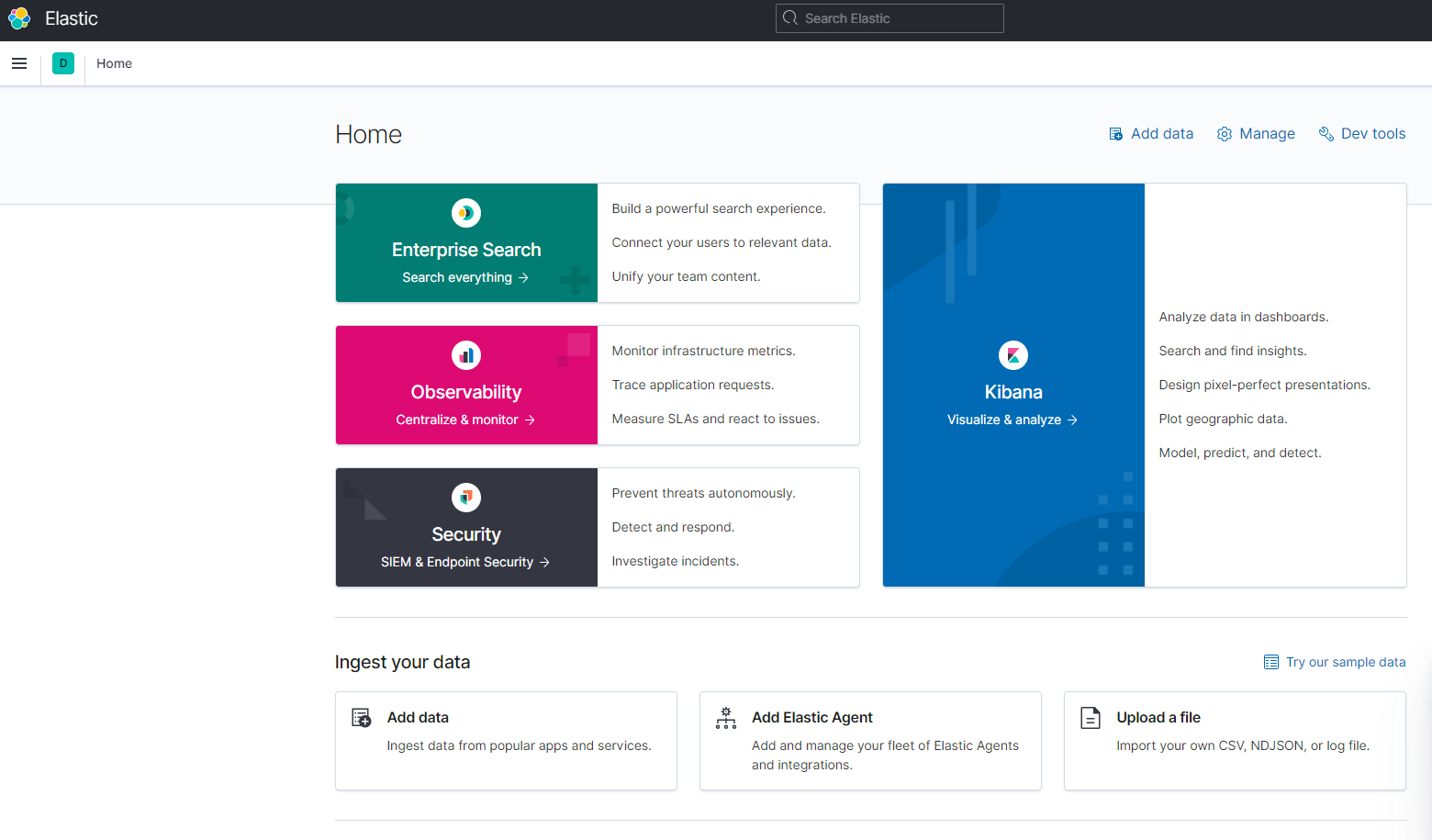1432x840 pixels.
Task: Click the Home page heading
Action: (x=369, y=135)
